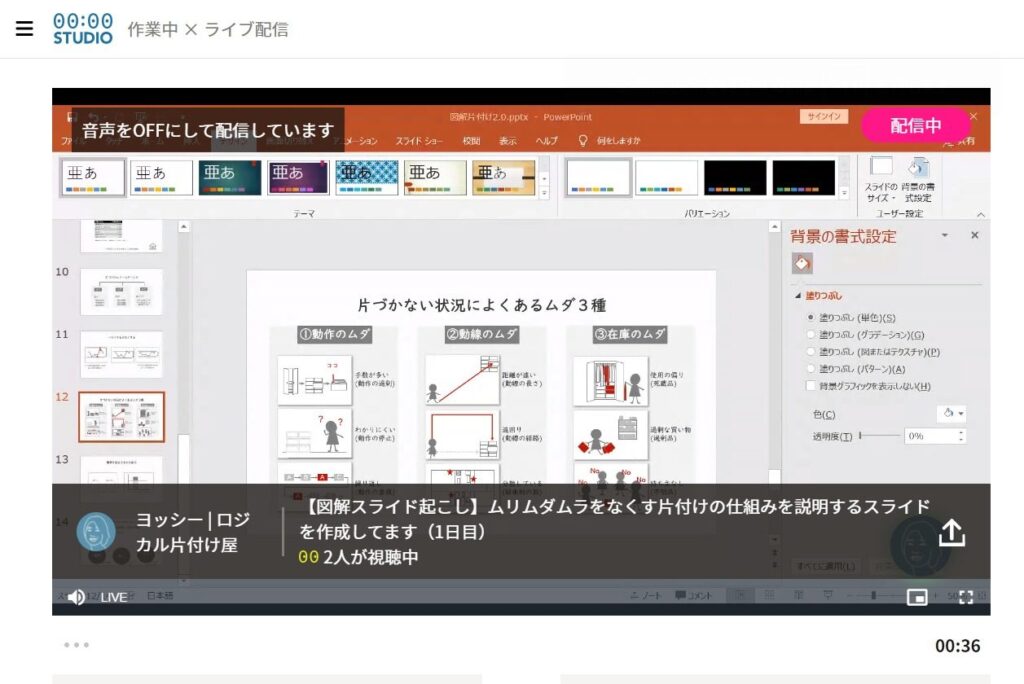Open the 校閲 ribbon tab
Image resolution: width=1024 pixels, height=684 pixels.
pyautogui.click(x=472, y=140)
